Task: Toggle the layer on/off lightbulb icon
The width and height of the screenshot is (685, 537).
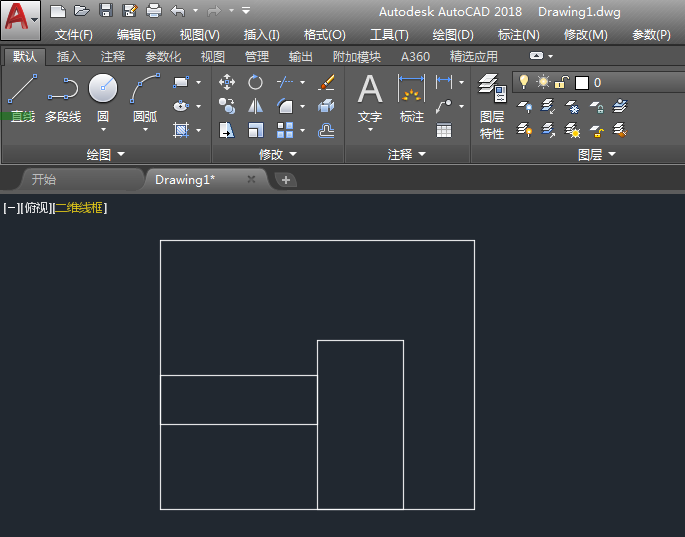Action: (x=522, y=82)
